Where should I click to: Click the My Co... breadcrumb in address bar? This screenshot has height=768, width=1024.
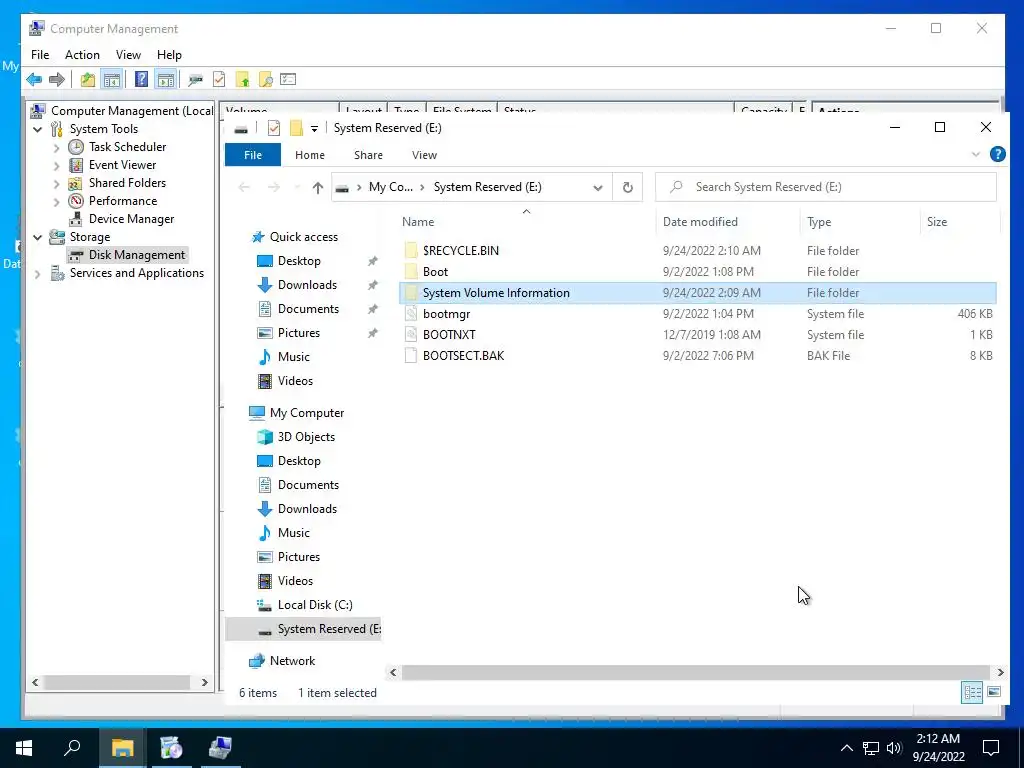391,187
